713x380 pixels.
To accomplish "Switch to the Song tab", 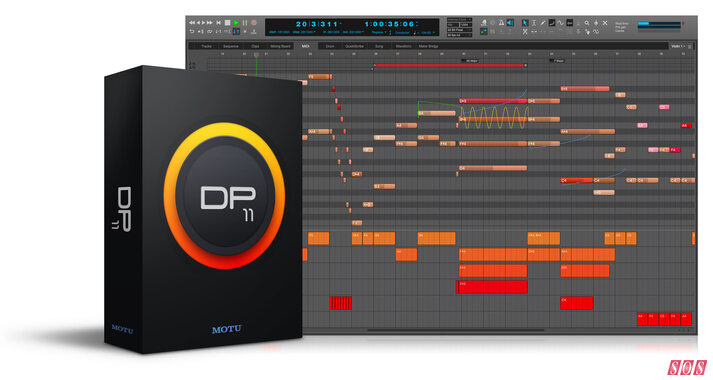I will pos(379,46).
